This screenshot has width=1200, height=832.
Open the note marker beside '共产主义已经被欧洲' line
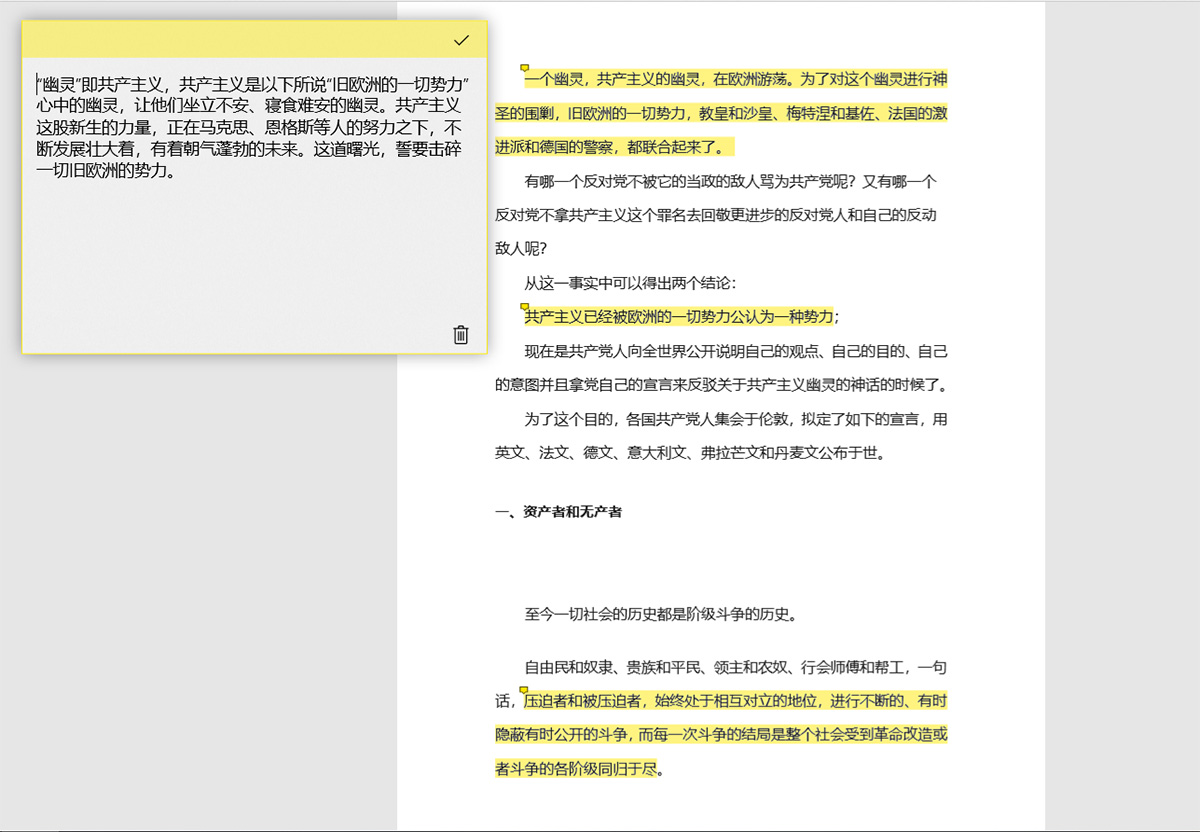tap(524, 306)
